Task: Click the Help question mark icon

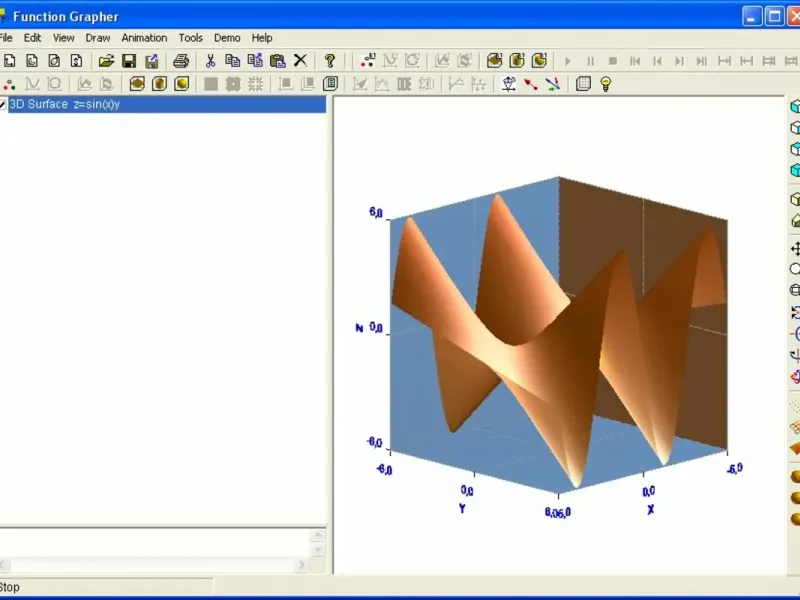Action: (x=330, y=61)
